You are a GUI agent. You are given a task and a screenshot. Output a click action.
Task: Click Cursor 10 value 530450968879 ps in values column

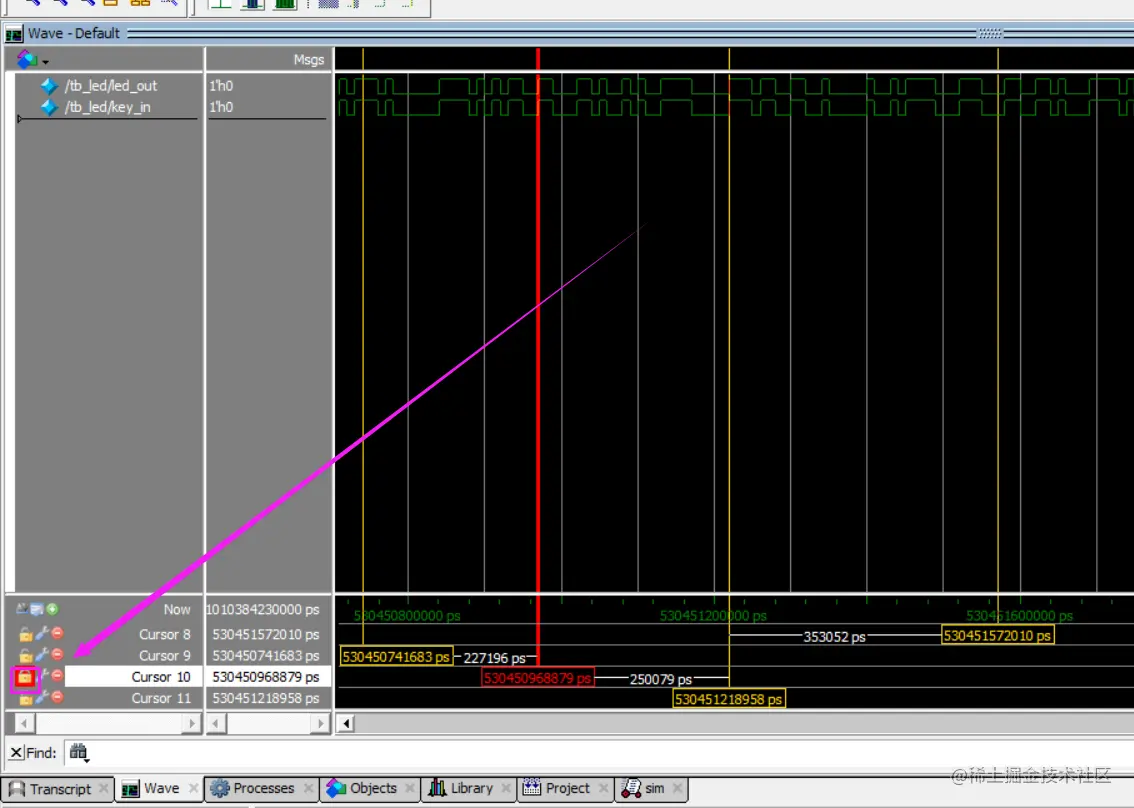click(265, 677)
